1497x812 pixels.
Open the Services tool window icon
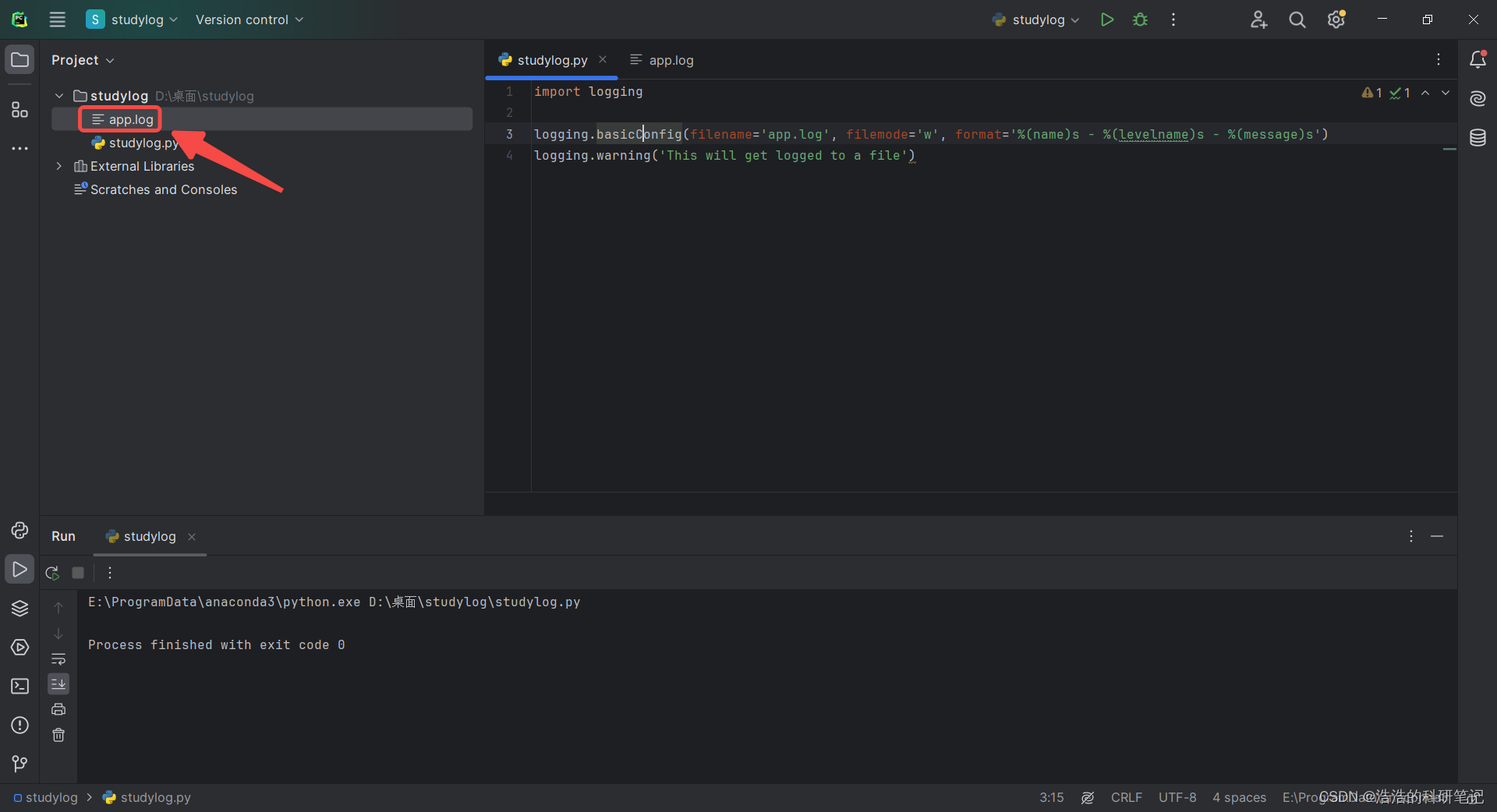(x=19, y=648)
